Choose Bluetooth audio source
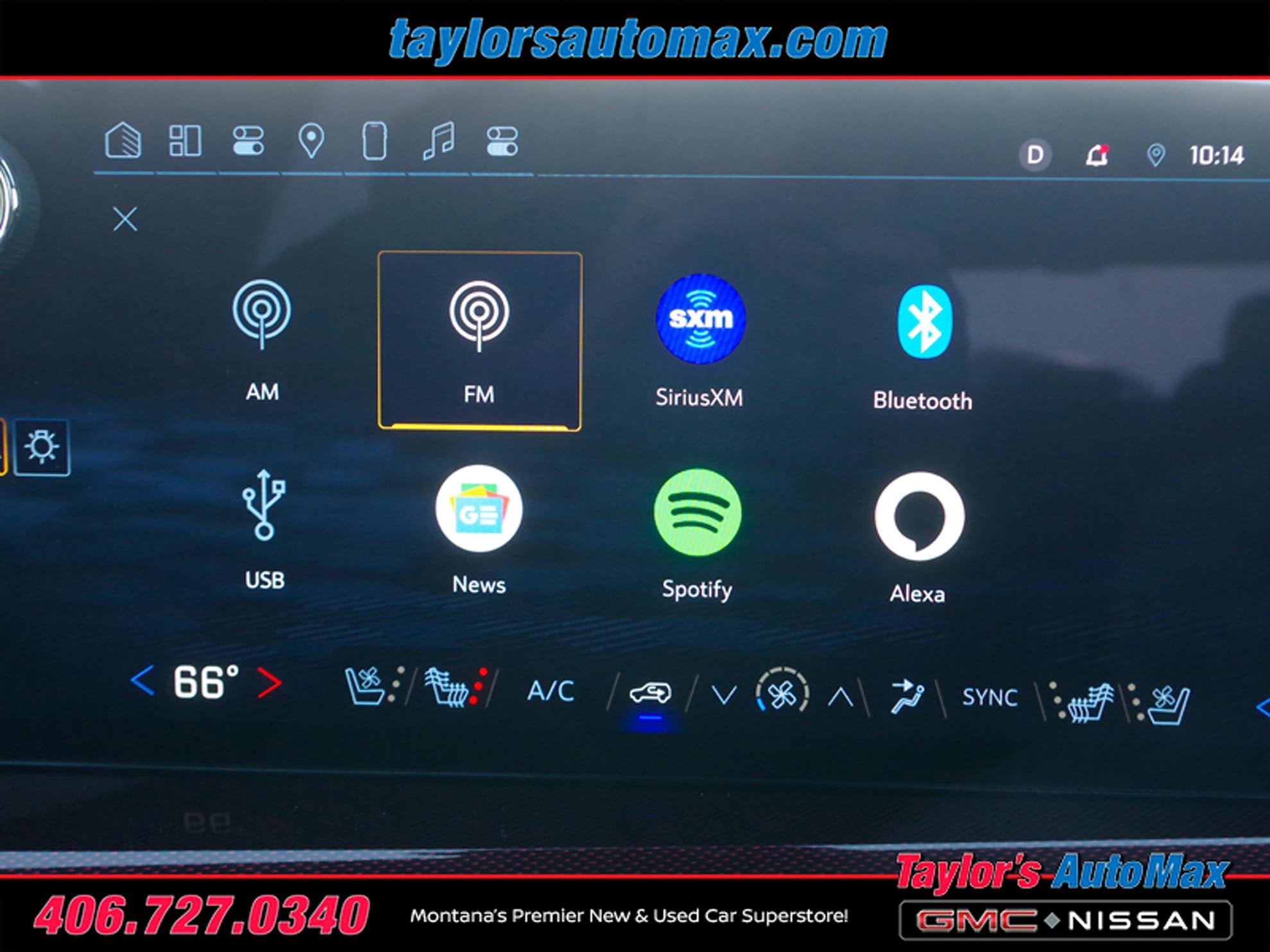This screenshot has height=952, width=1270. coord(923,348)
